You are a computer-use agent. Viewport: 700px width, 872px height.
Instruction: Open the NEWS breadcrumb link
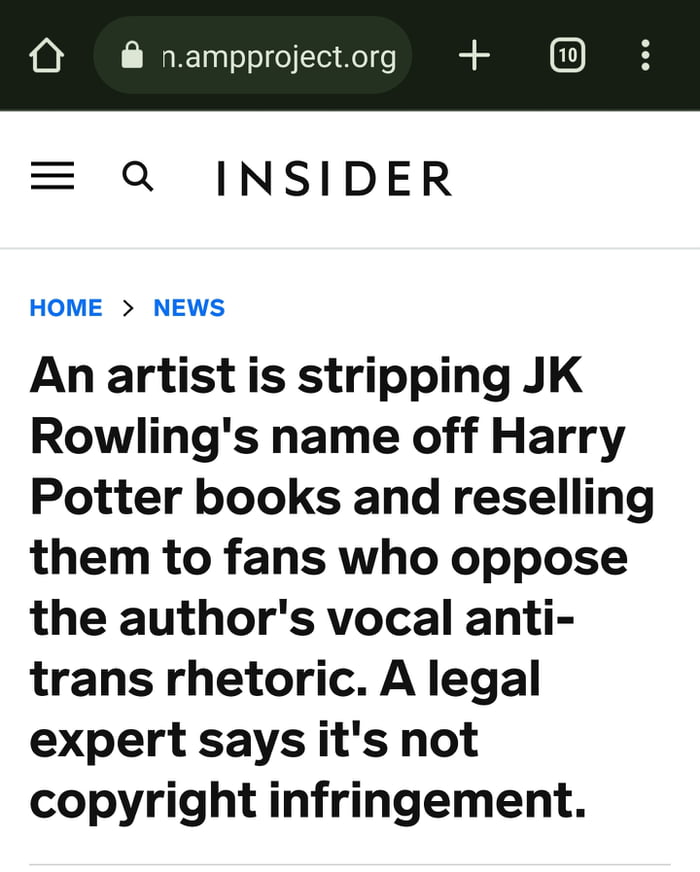tap(189, 308)
